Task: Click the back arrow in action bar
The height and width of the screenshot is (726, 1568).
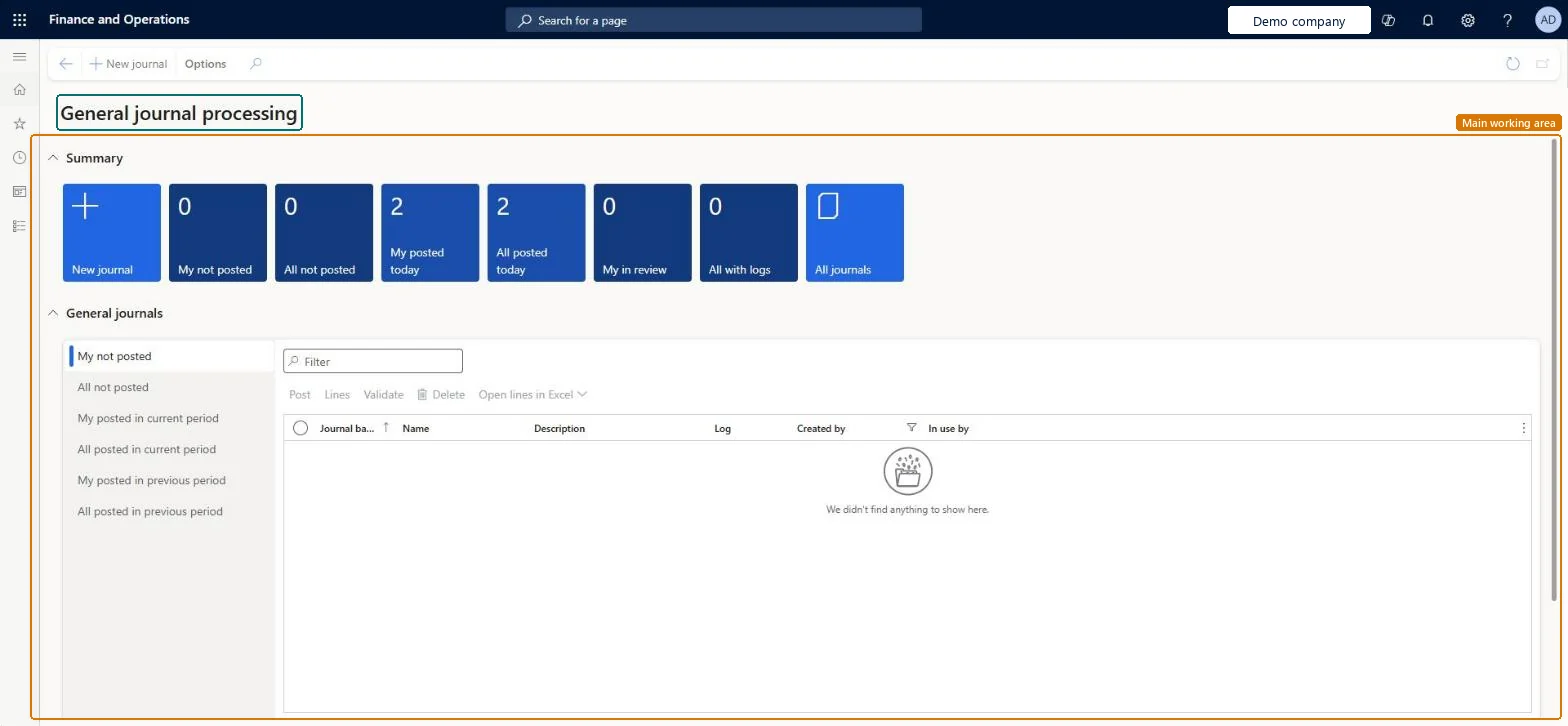Action: tap(66, 64)
